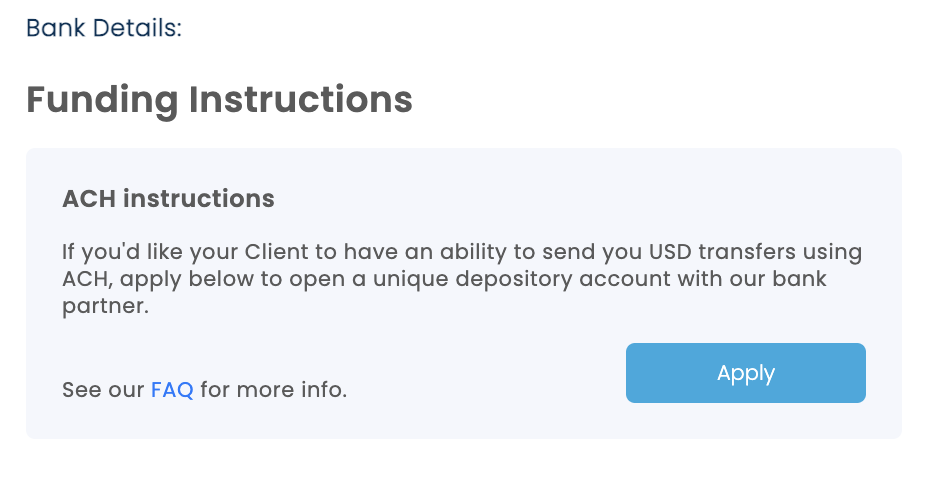Select the Funding Instructions heading
Image resolution: width=932 pixels, height=482 pixels.
[219, 100]
